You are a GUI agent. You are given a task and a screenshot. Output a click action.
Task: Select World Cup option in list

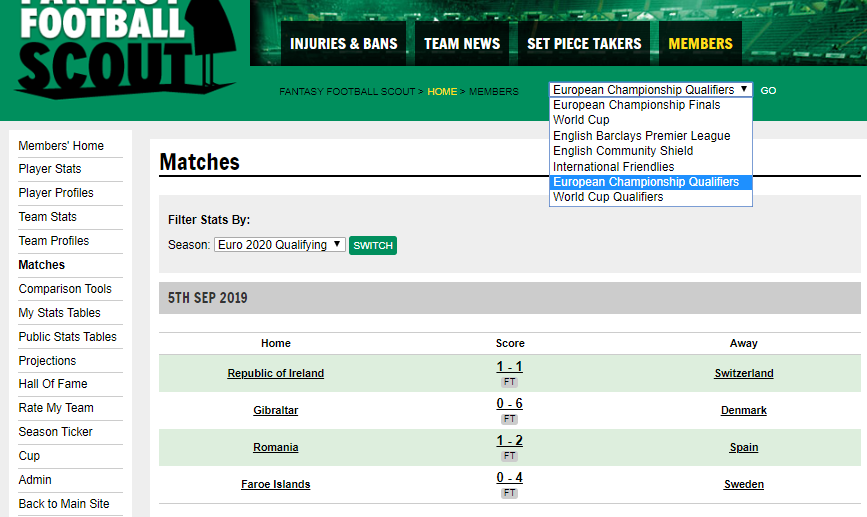point(650,120)
